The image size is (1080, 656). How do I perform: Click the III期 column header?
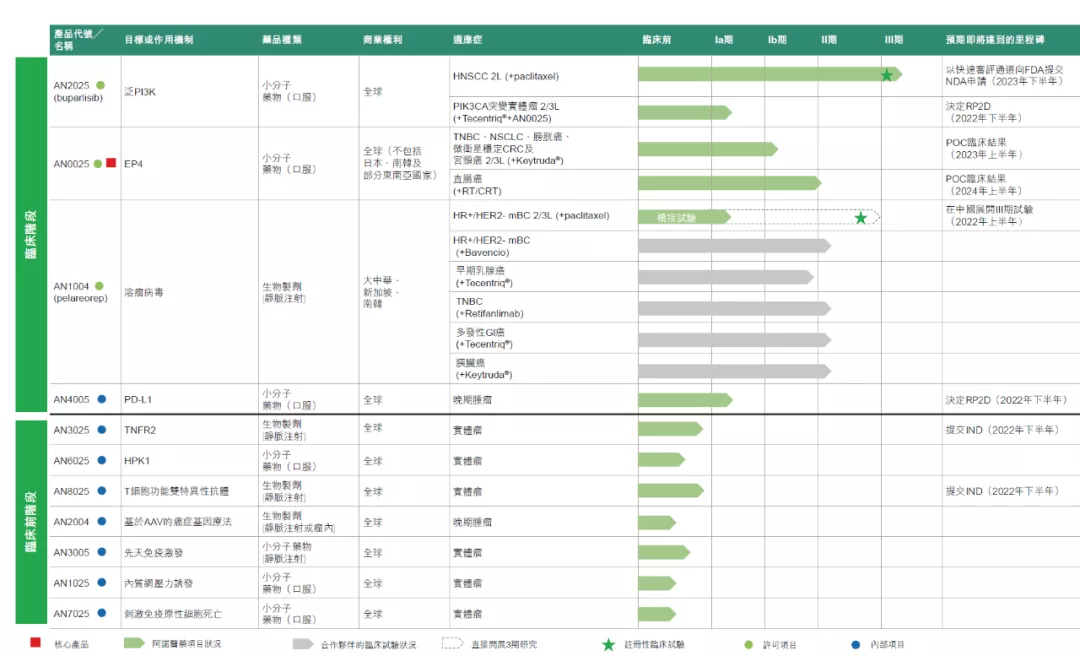(x=894, y=40)
